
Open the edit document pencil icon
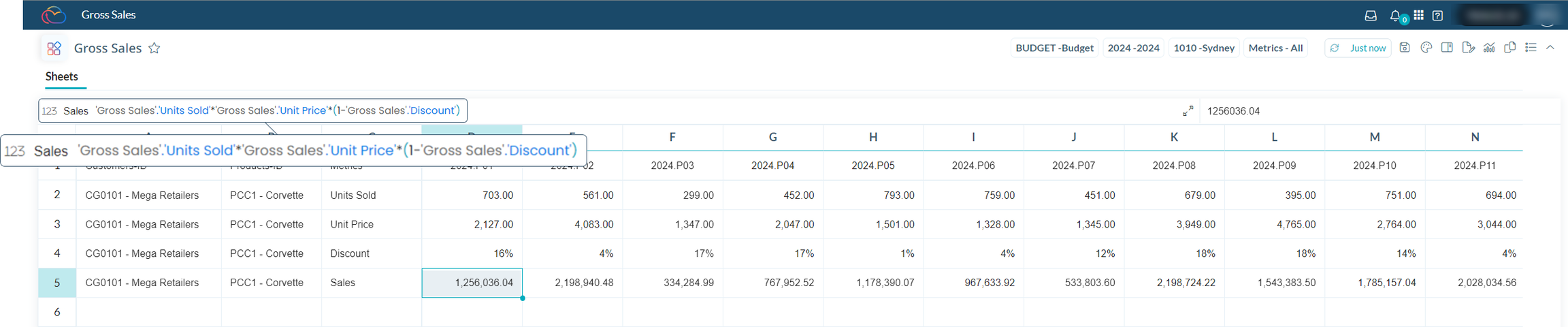[x=1468, y=48]
